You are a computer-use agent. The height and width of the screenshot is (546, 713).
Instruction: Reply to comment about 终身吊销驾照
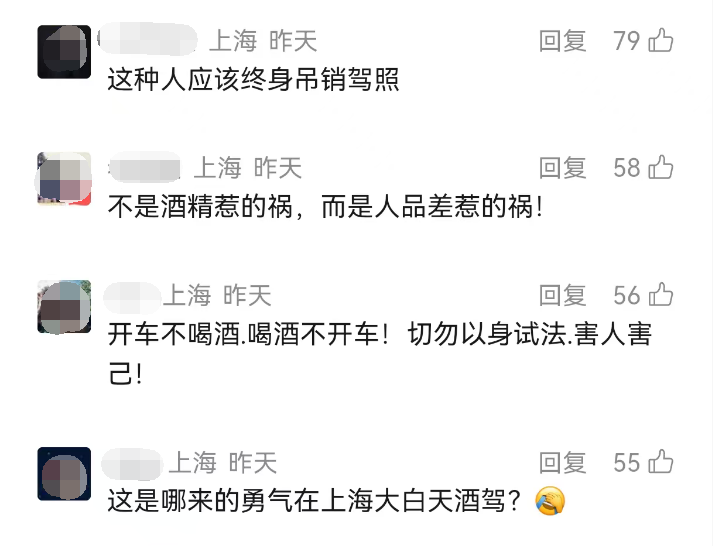562,41
